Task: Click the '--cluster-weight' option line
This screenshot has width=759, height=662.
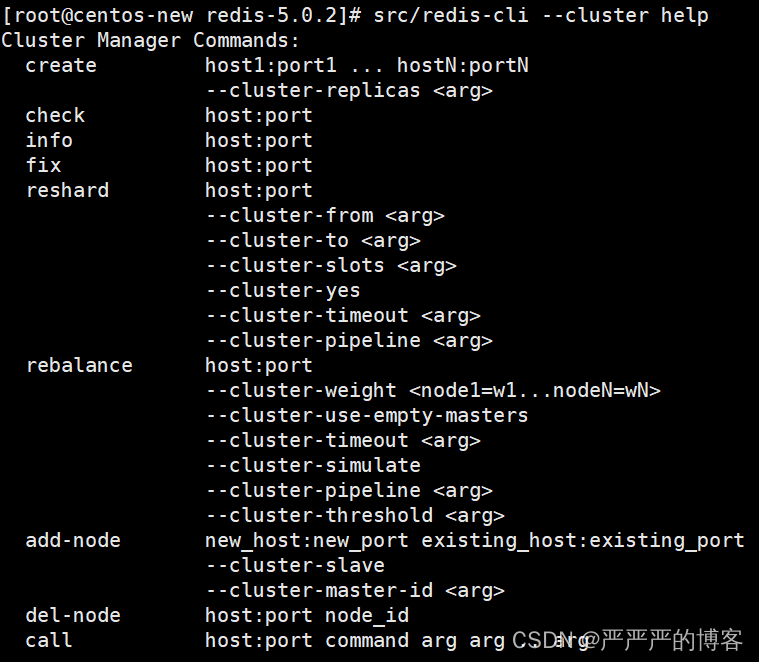Action: 433,391
